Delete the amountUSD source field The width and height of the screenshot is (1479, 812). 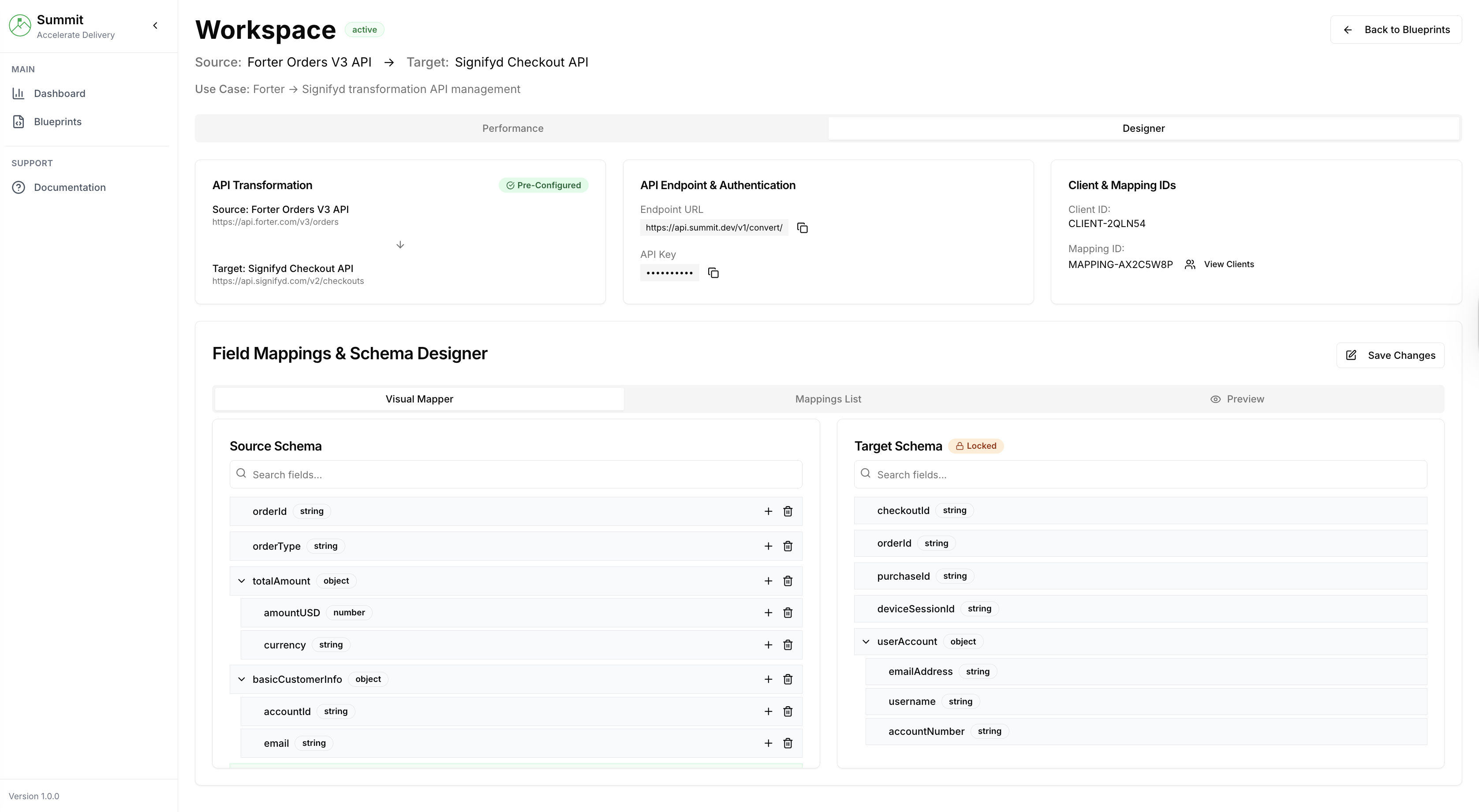click(788, 613)
